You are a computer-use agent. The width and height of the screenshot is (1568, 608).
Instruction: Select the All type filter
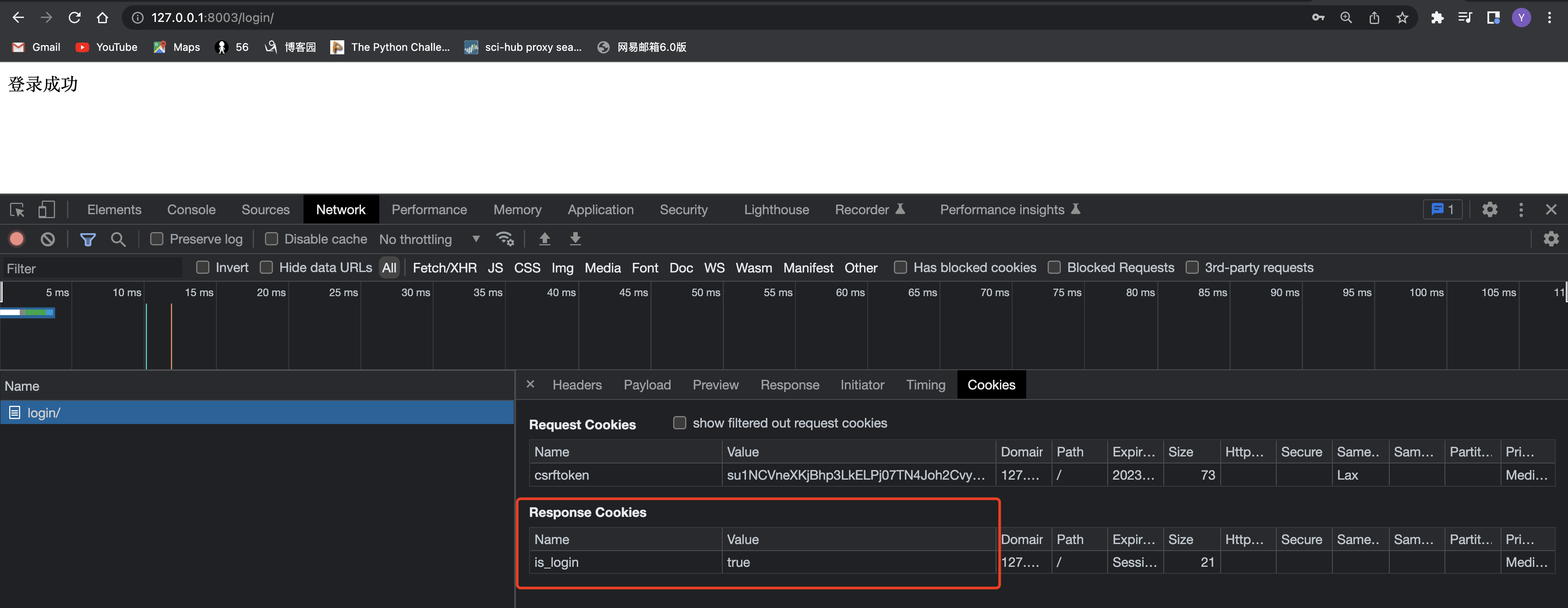(389, 268)
